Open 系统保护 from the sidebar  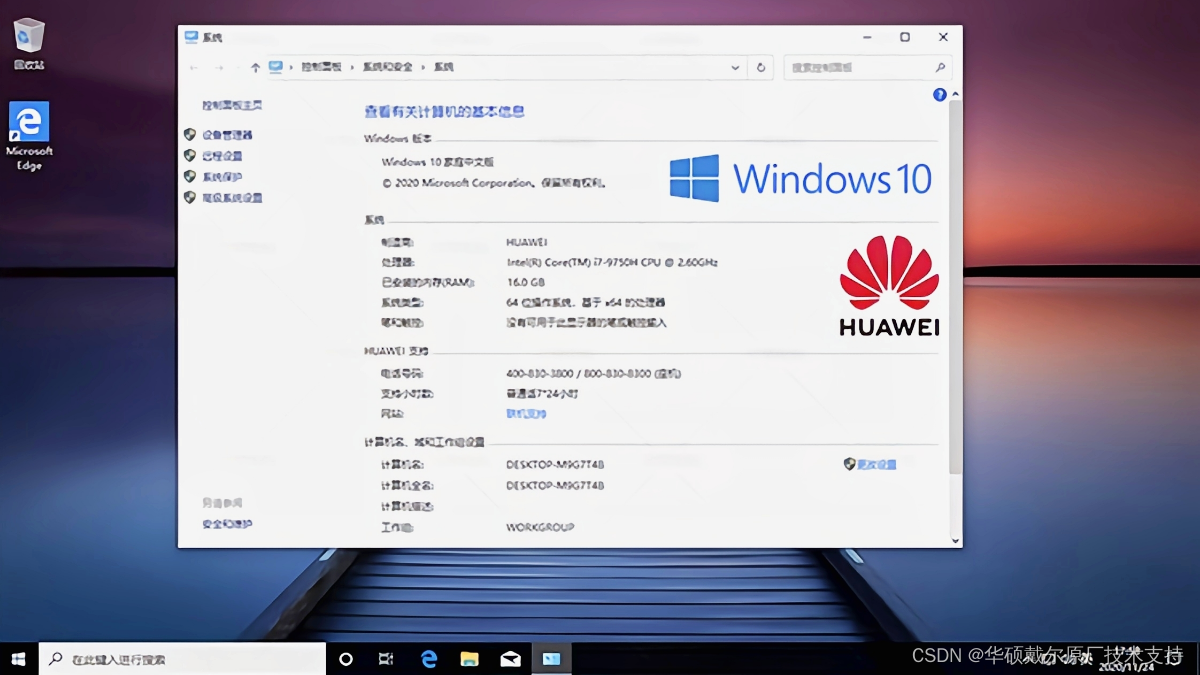coord(222,177)
